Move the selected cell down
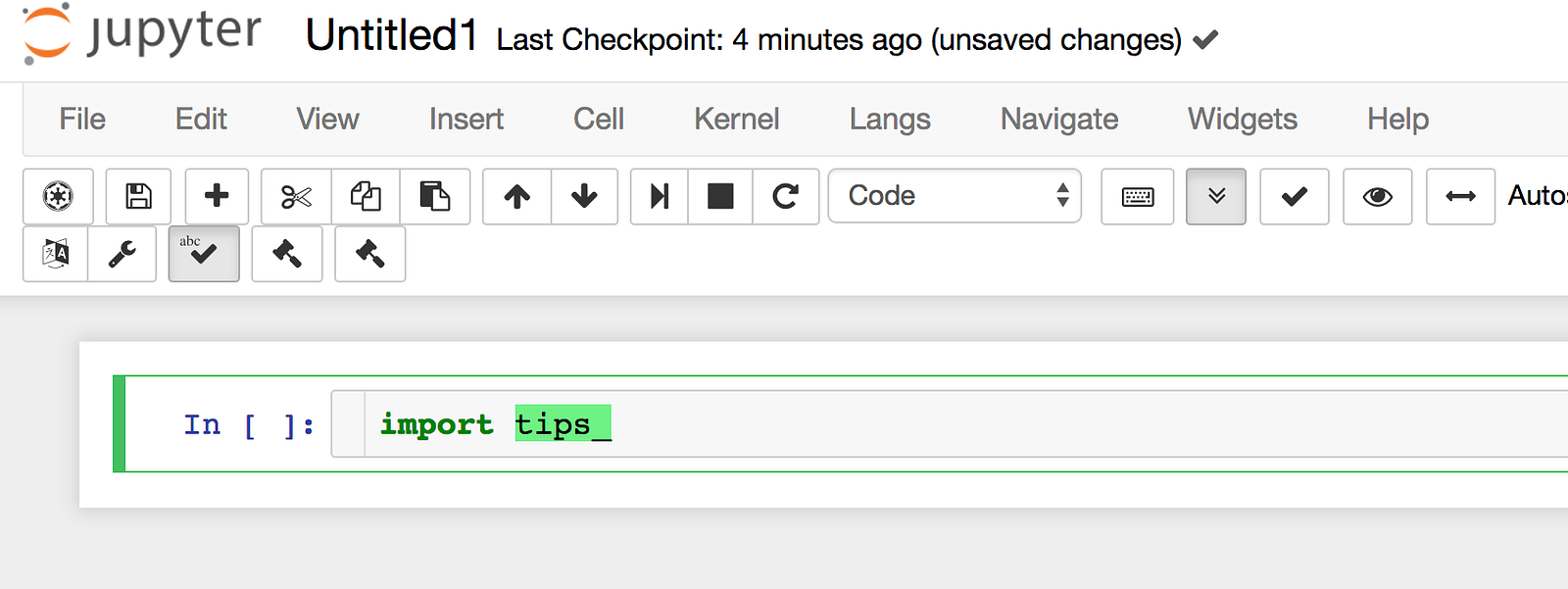This screenshot has width=1568, height=589. click(x=584, y=197)
